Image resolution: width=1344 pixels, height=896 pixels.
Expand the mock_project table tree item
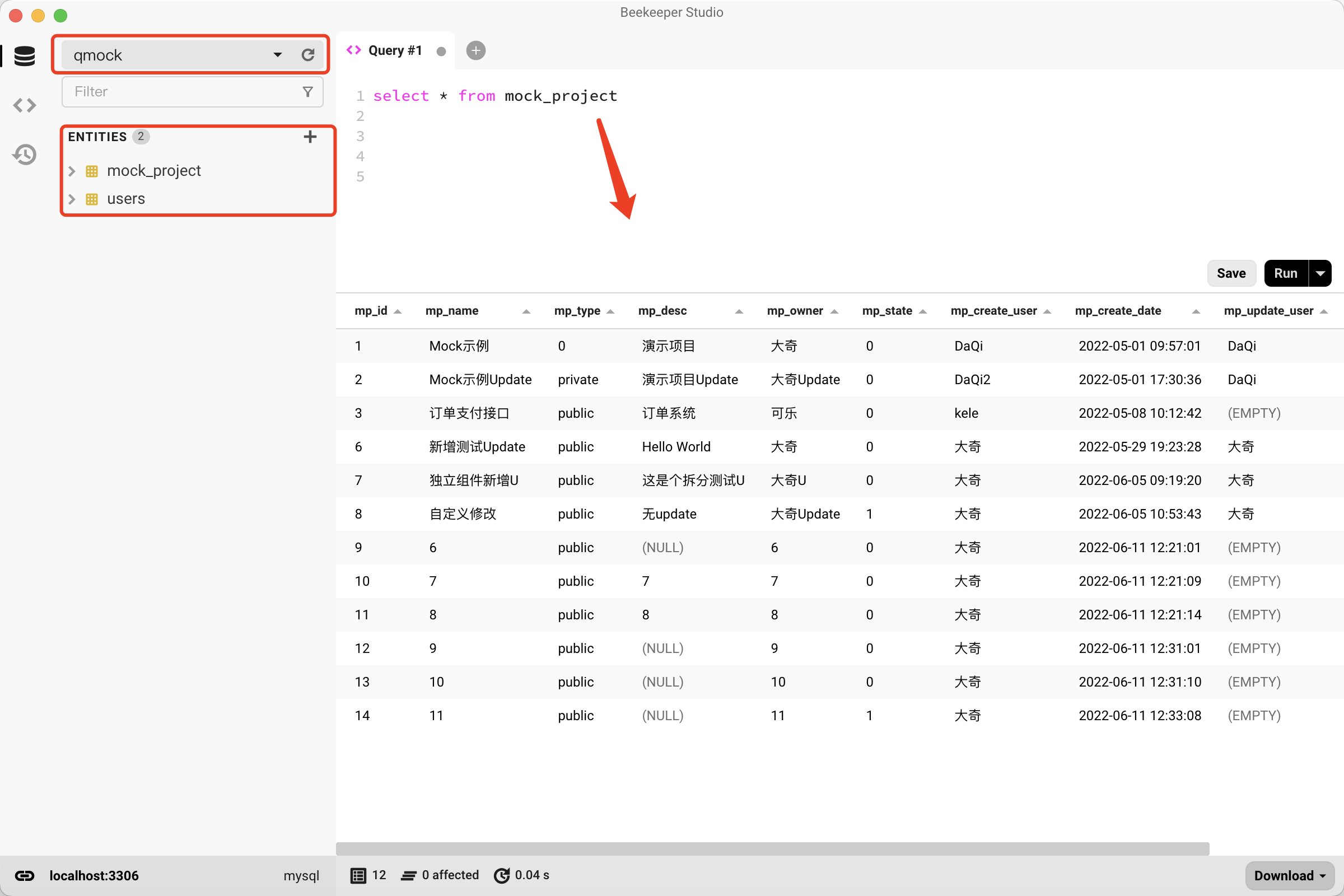[x=72, y=170]
